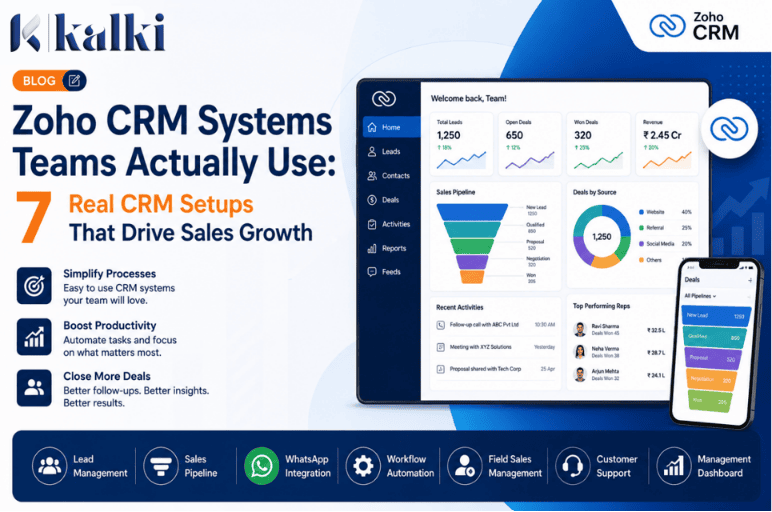Click the blue top funnel stage in Sales Pipeline
Image resolution: width=772 pixels, height=512 pixels.
point(472,212)
